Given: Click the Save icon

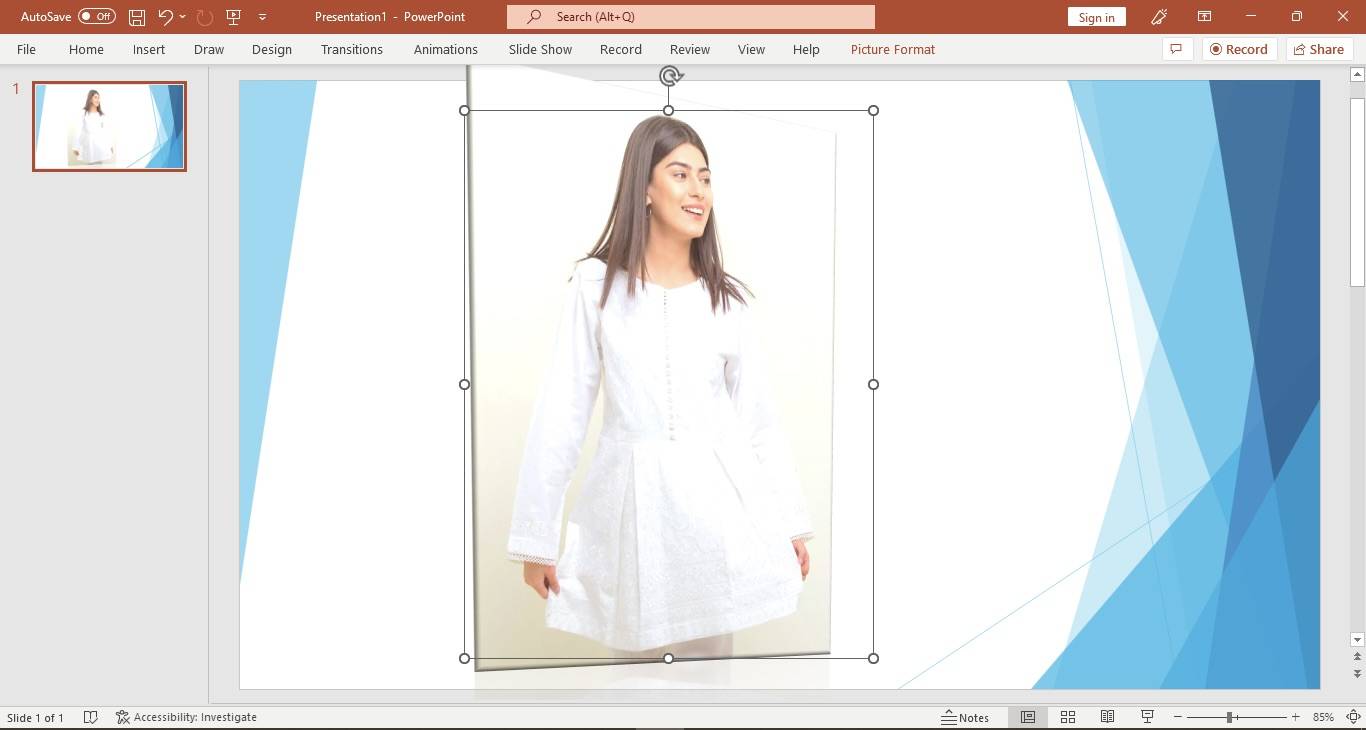Looking at the screenshot, I should (x=136, y=16).
